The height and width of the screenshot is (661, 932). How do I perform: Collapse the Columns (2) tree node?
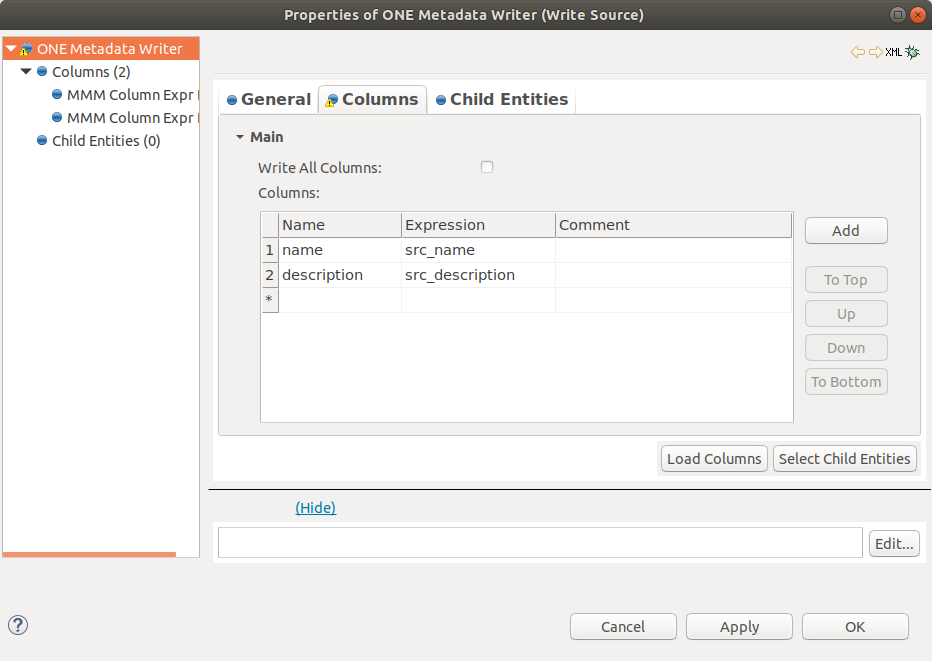click(26, 72)
